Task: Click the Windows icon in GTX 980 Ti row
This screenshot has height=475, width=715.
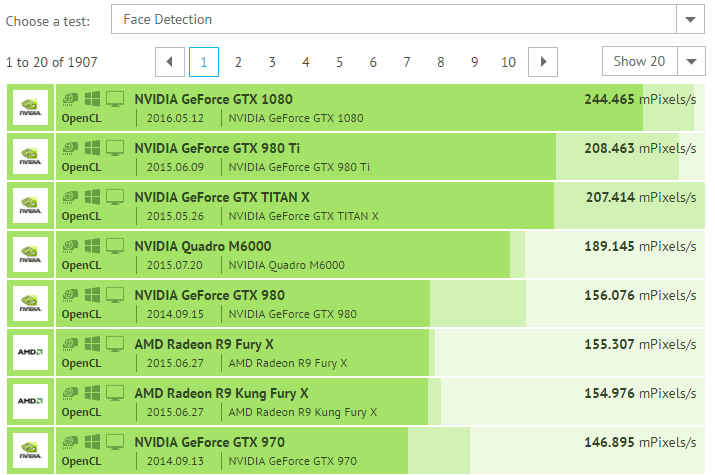Action: (93, 148)
